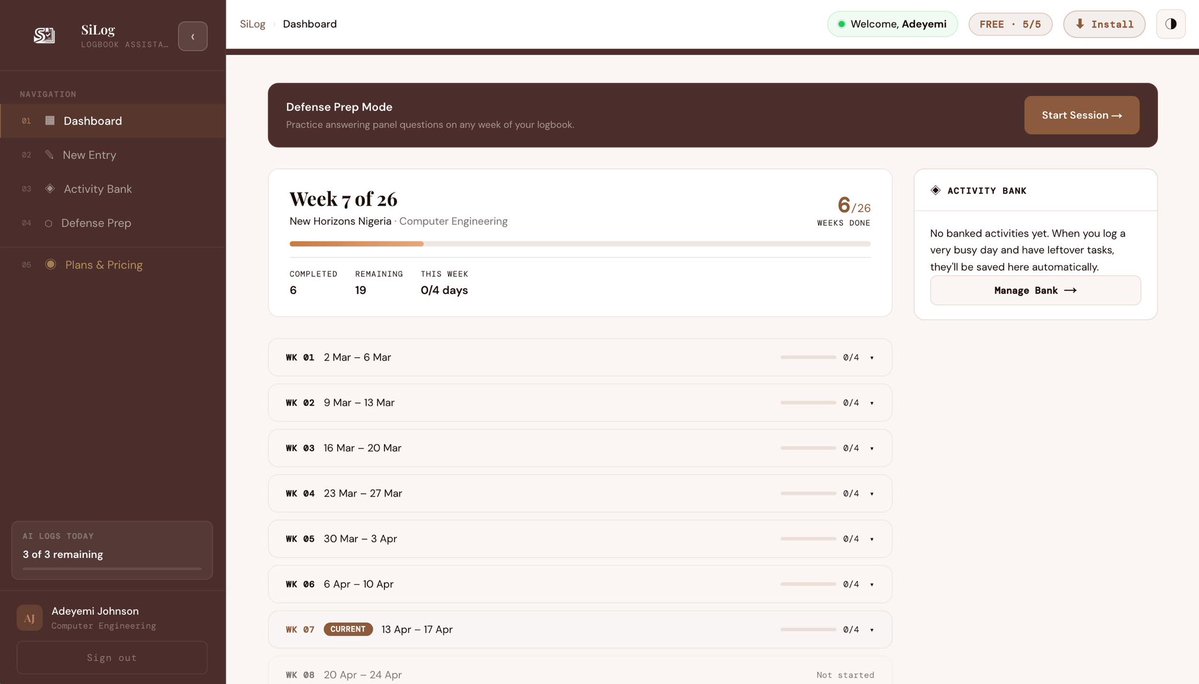Click the 3 of 3 remaining text
The height and width of the screenshot is (684, 1199).
[x=63, y=554]
